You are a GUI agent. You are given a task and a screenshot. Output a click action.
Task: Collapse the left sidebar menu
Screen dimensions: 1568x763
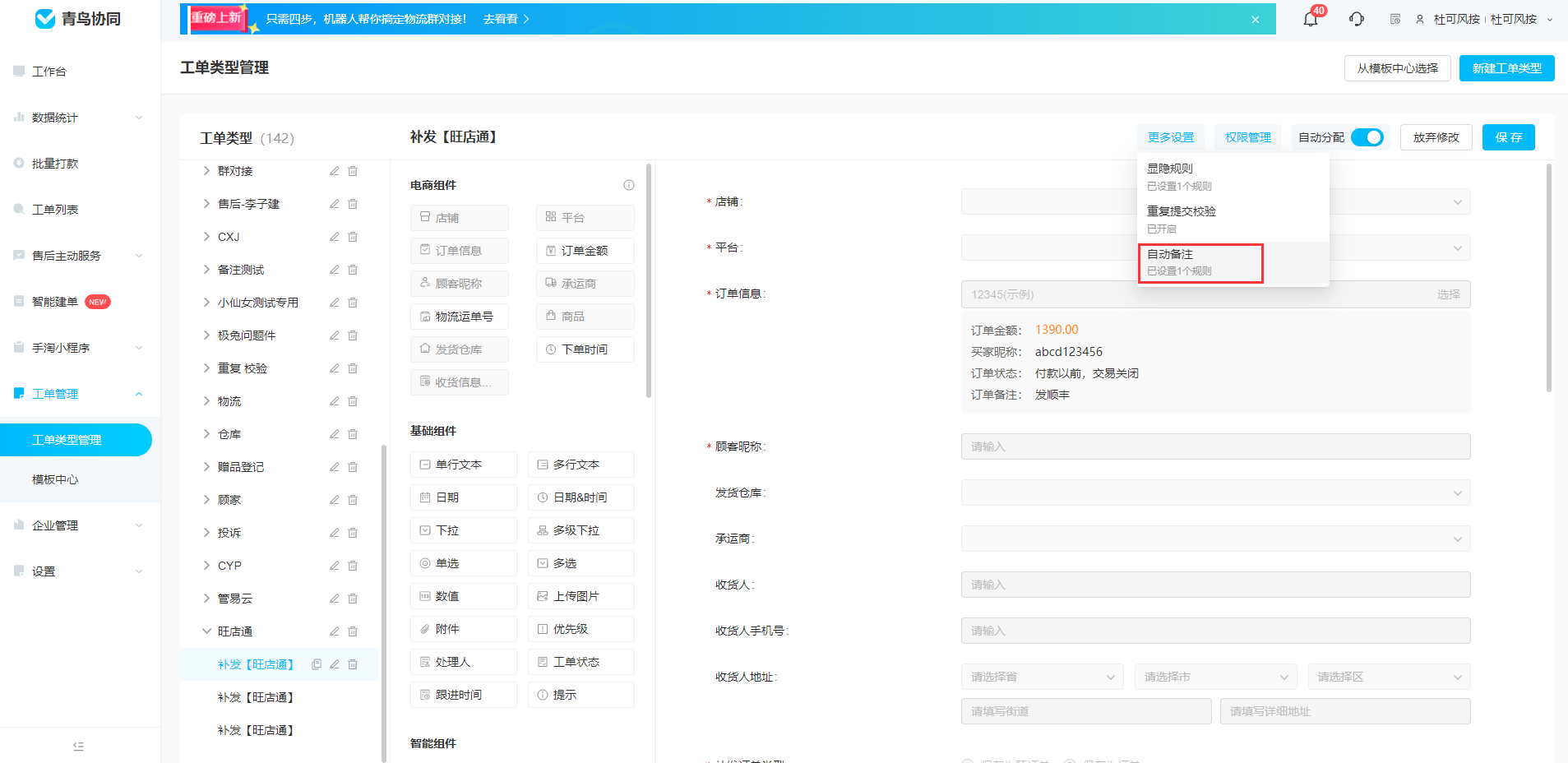[x=78, y=746]
